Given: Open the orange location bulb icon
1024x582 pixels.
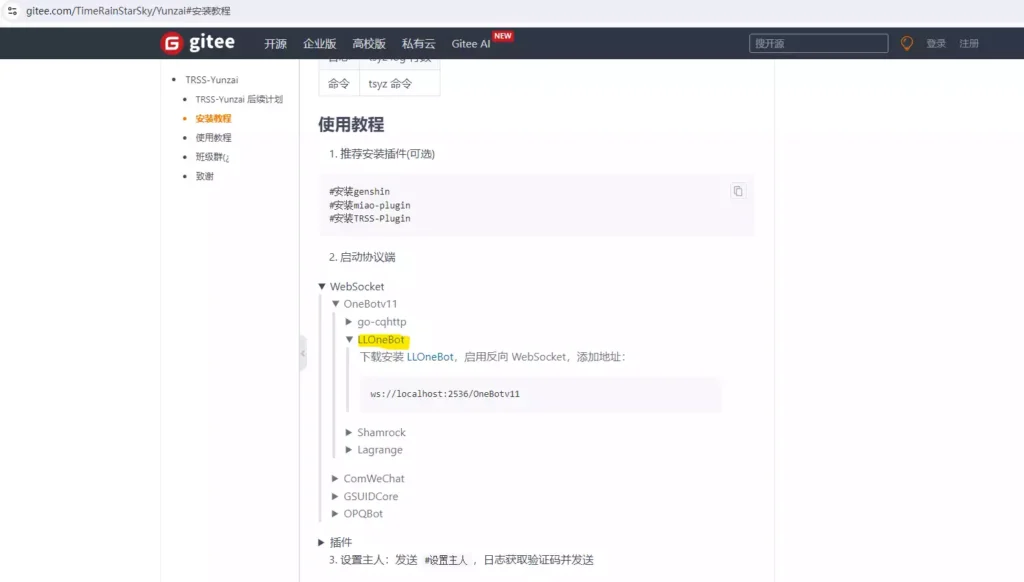Looking at the screenshot, I should point(906,43).
